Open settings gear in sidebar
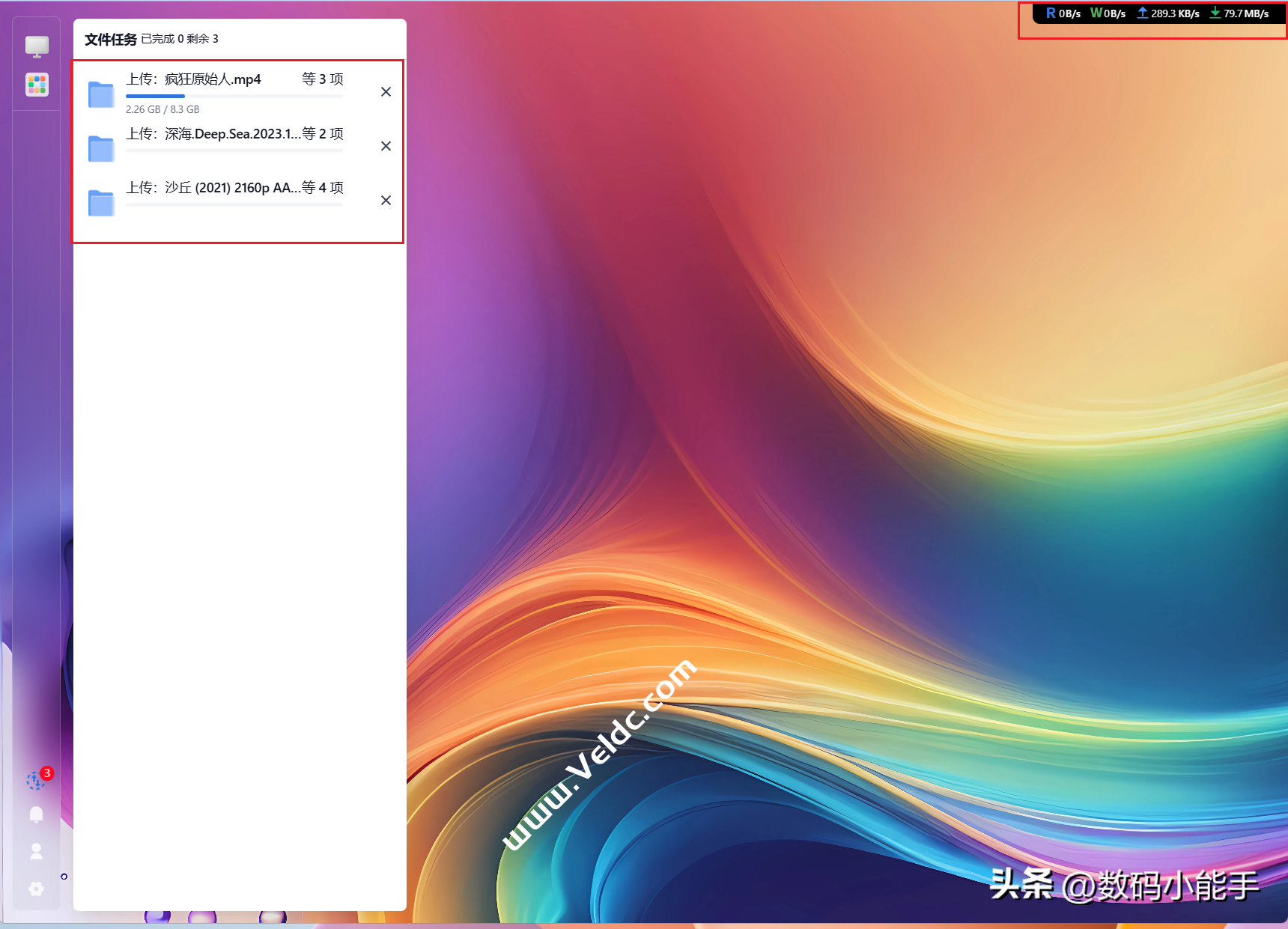This screenshot has width=1288, height=929. (x=36, y=889)
